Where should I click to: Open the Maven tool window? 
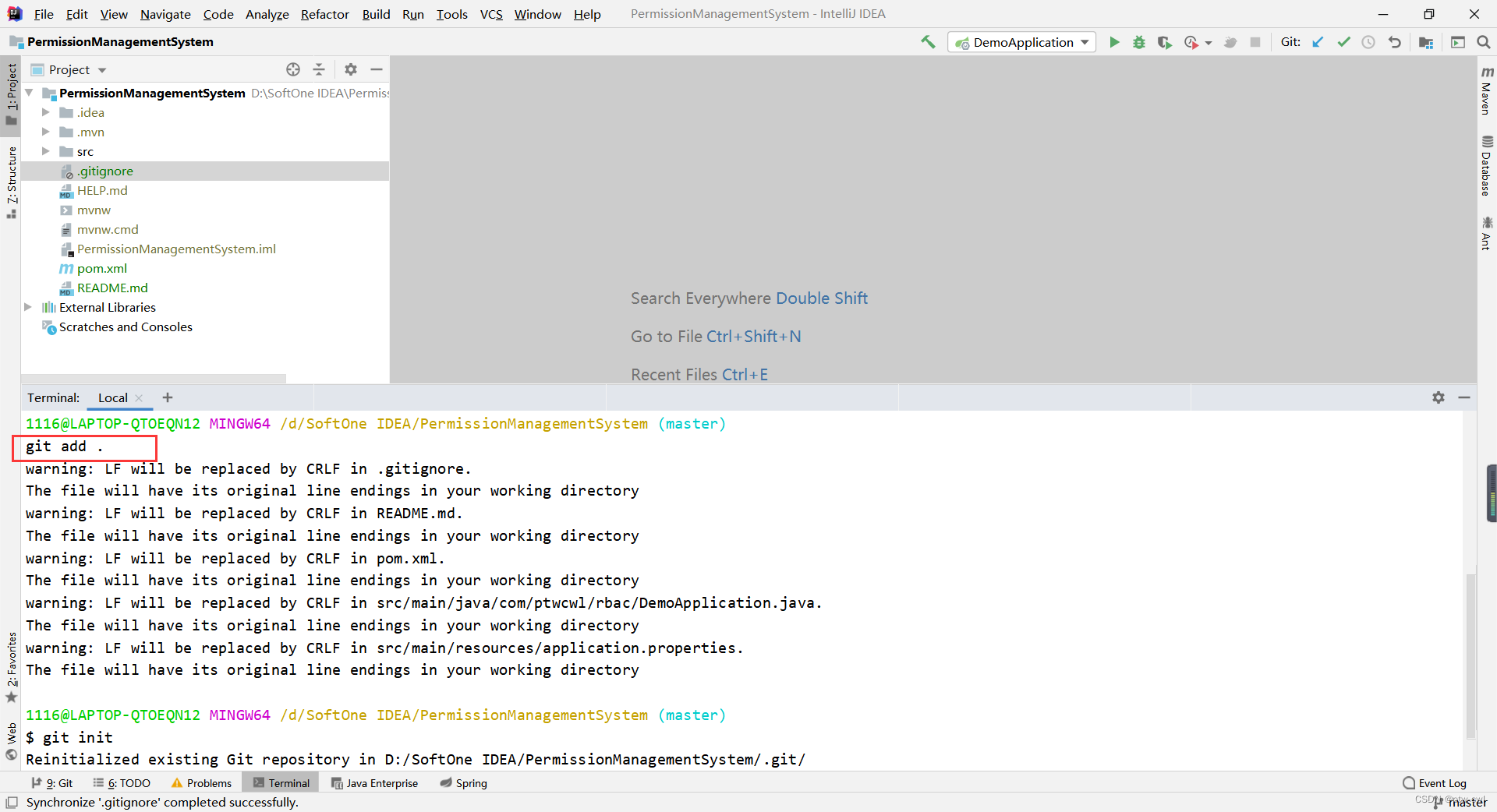(x=1487, y=90)
